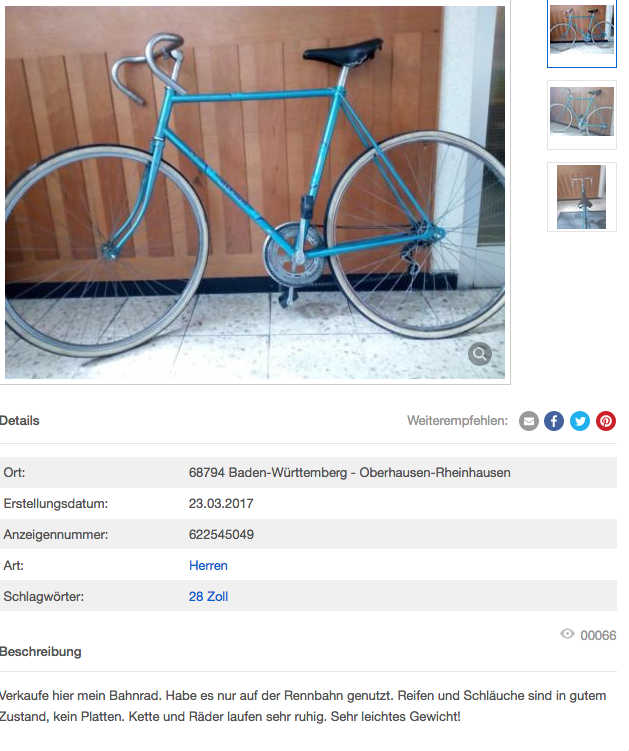Click the Beschreibung section heading

pyautogui.click(x=40, y=652)
